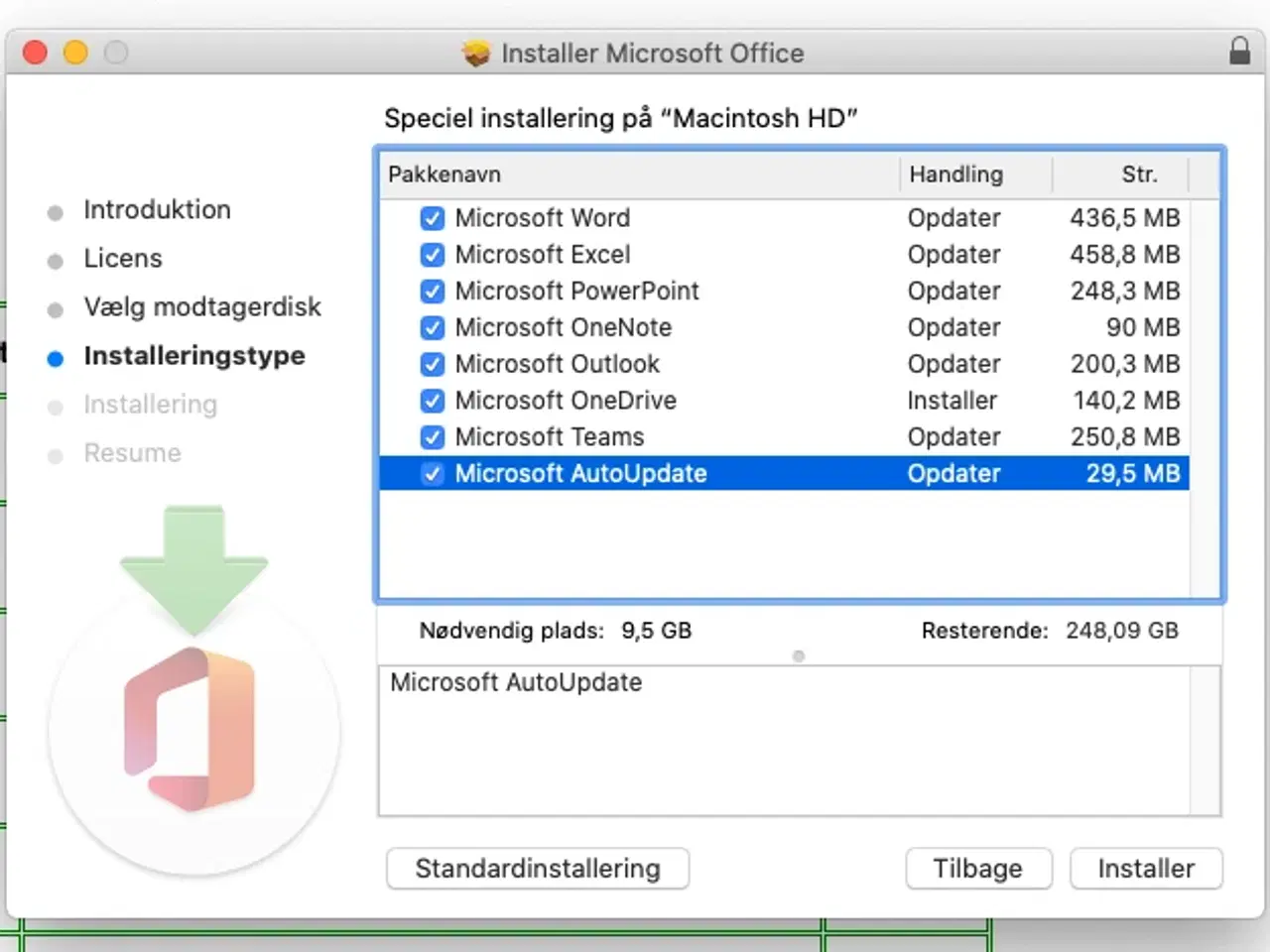Click the 90 MB size value

click(x=1143, y=327)
